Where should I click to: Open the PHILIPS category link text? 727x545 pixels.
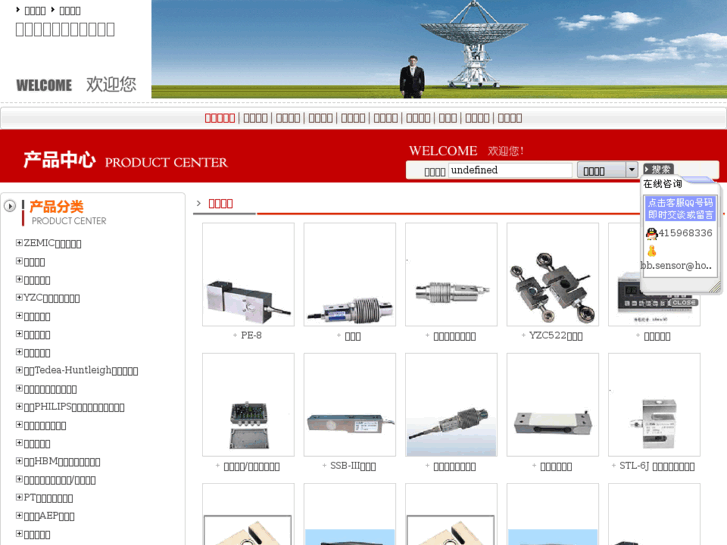[x=74, y=407]
